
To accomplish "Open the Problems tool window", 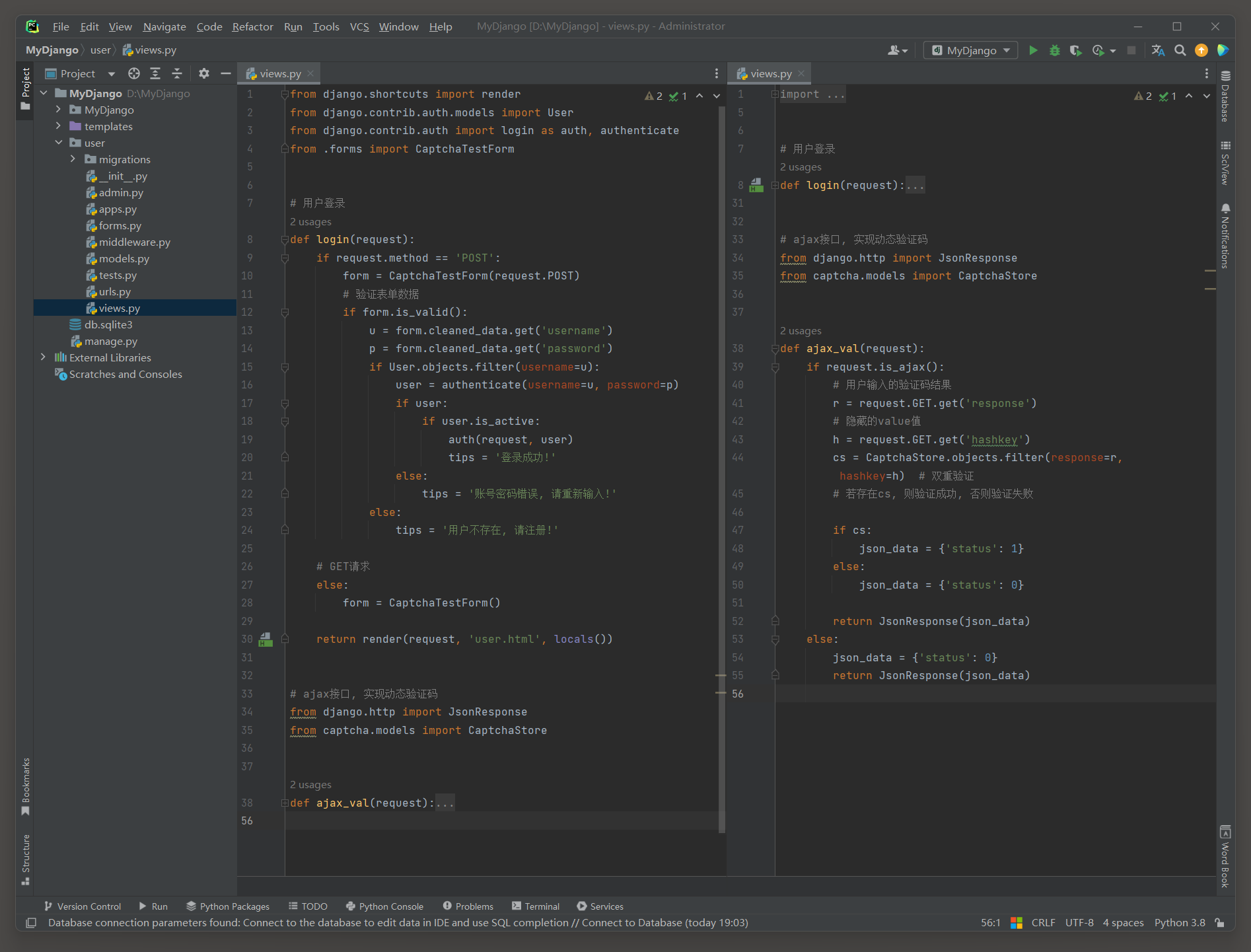I will tap(468, 906).
